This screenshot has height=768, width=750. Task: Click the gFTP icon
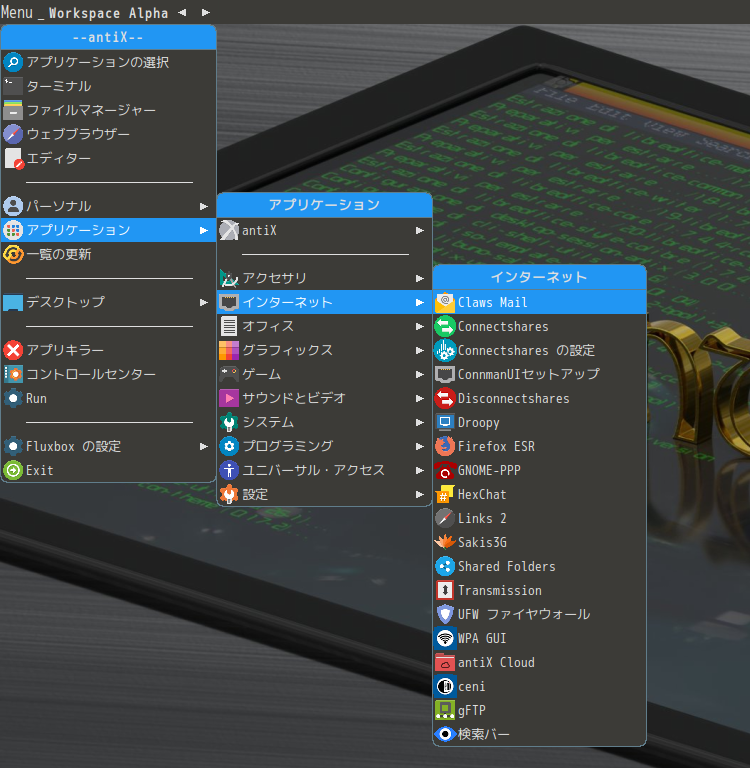445,710
